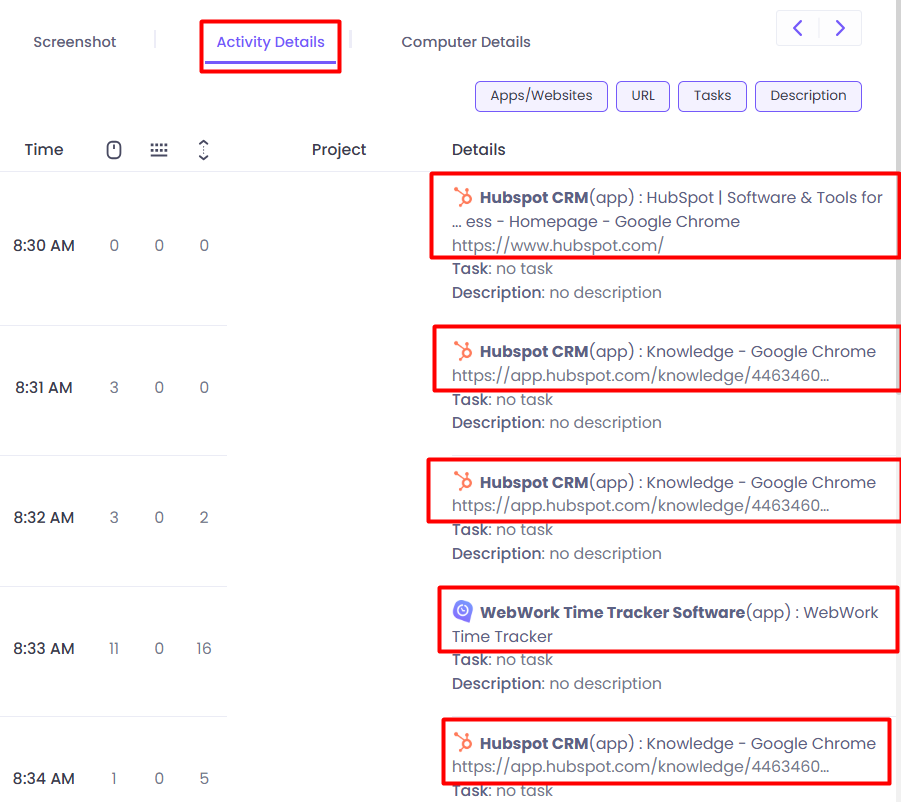Toggle the URL filter
901x802 pixels.
tap(642, 96)
